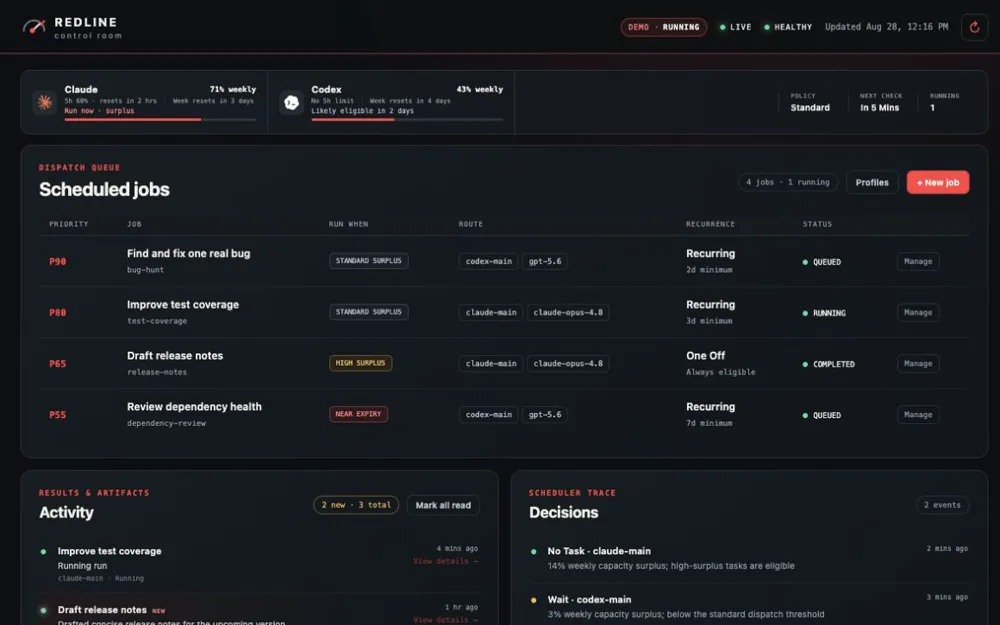Click the RUNNING status of Improve test coverage
This screenshot has width=1000, height=625.
[x=824, y=313]
